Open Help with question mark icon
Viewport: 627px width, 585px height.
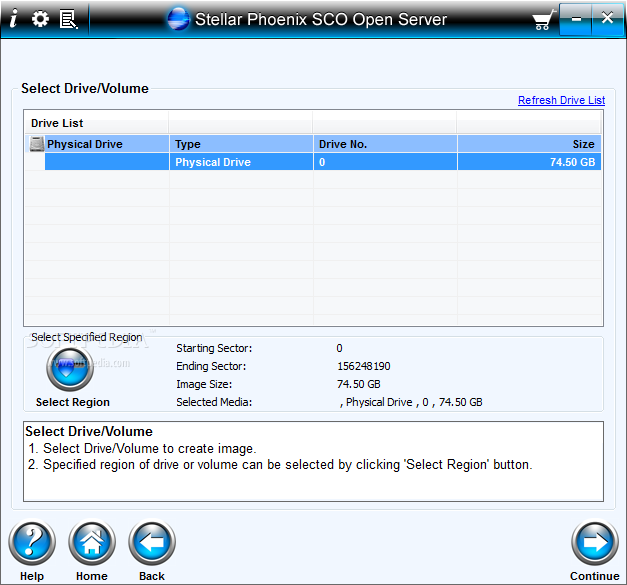(32, 542)
